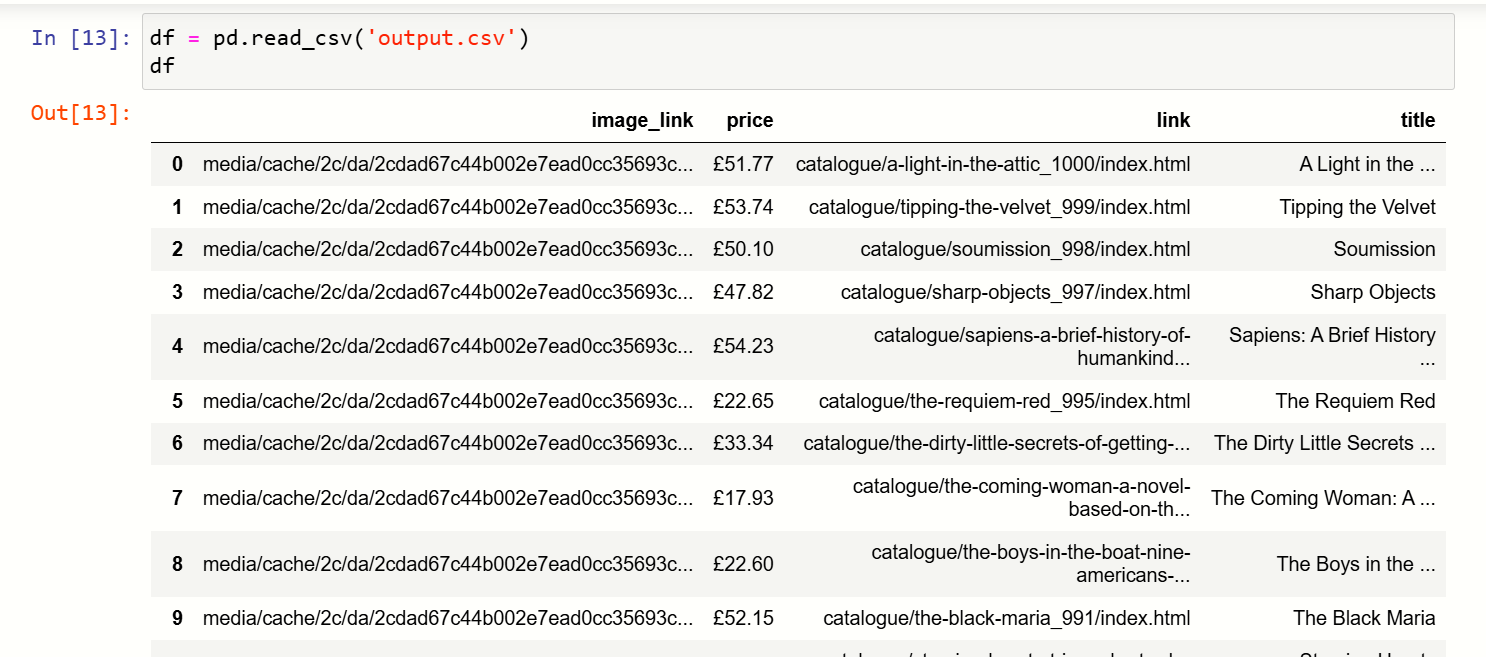1486x657 pixels.
Task: Select image_link cell in row 5
Action: point(448,401)
